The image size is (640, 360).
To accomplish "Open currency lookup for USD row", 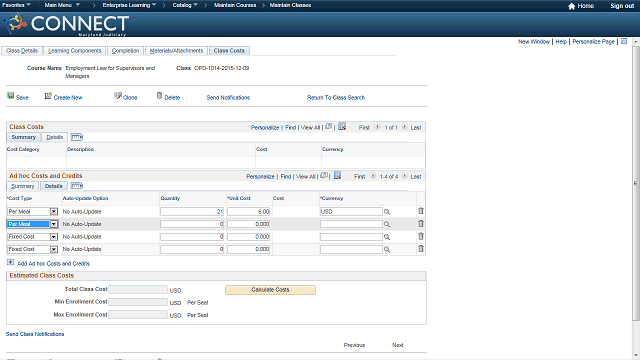I will [x=387, y=212].
